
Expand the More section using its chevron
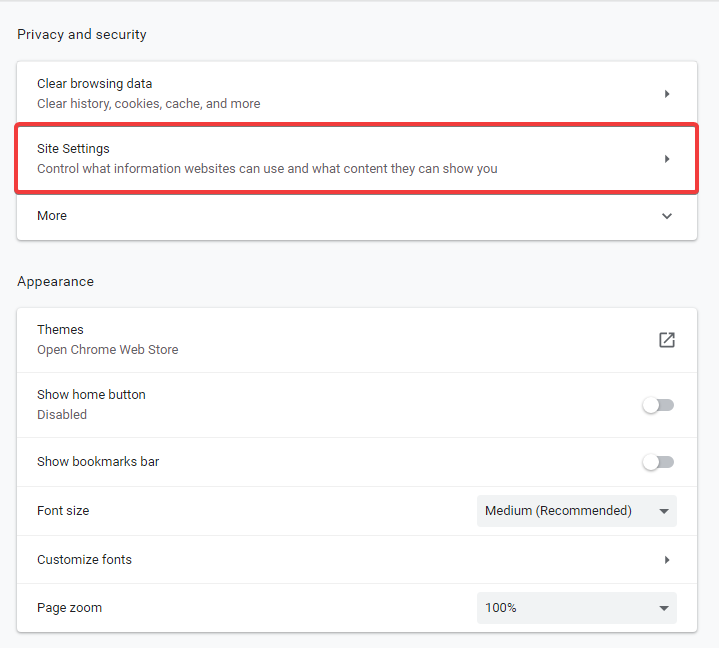pyautogui.click(x=667, y=216)
